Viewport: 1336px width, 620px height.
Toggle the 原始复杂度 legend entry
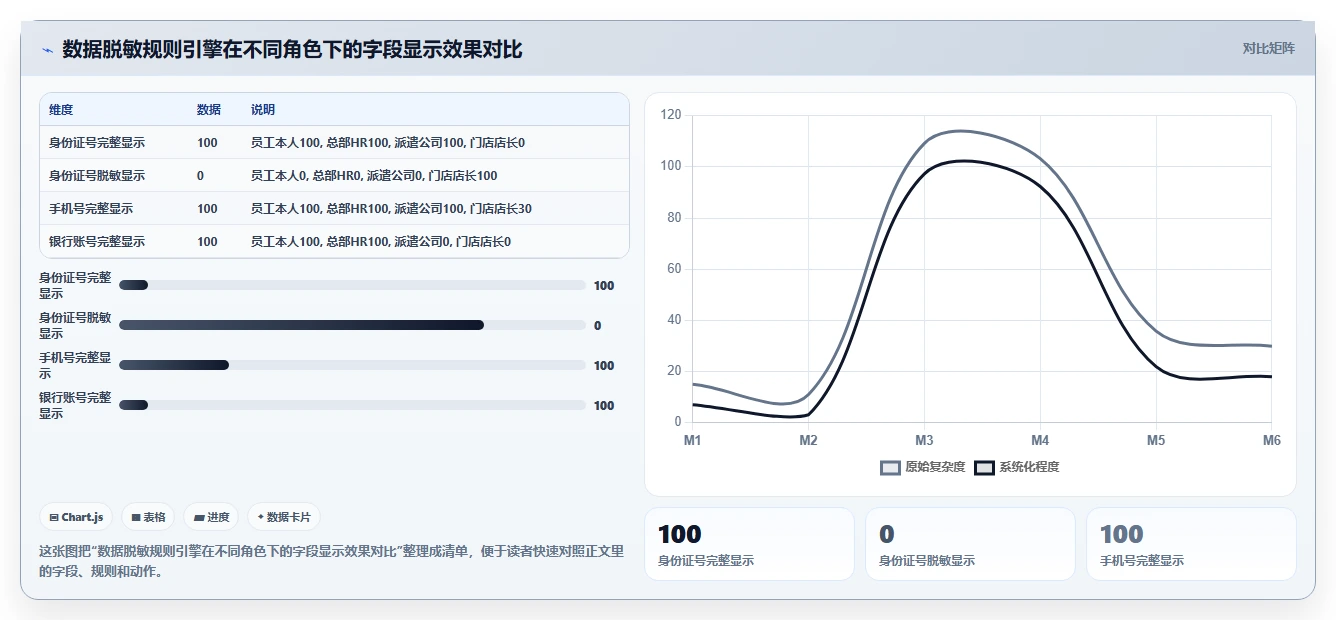pyautogui.click(x=922, y=467)
